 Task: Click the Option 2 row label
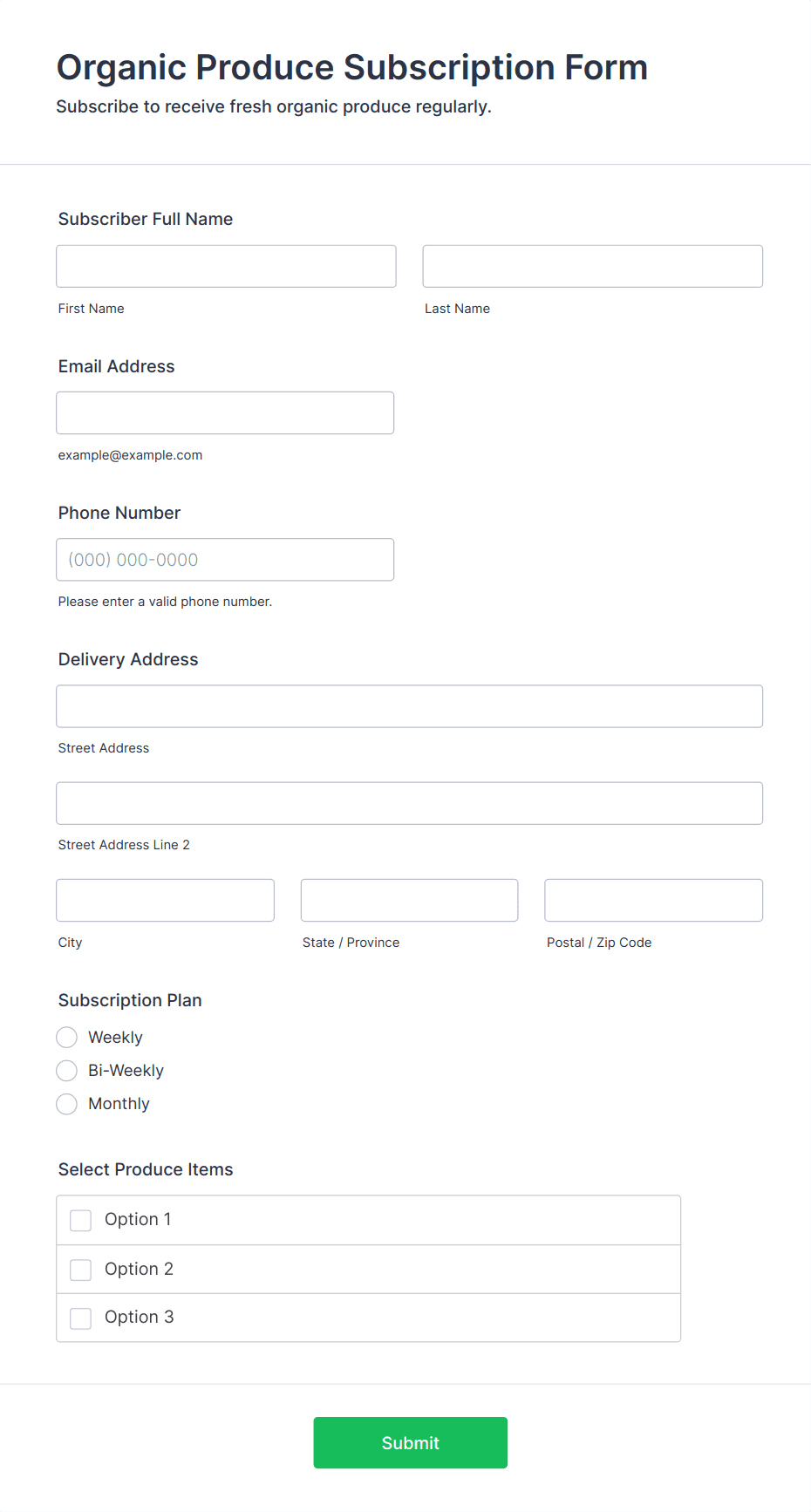[139, 1269]
